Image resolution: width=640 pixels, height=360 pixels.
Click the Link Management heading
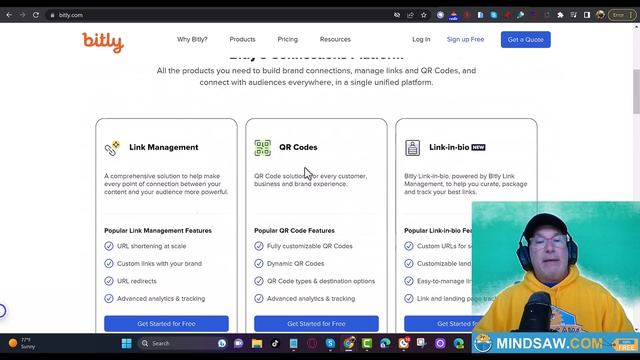click(164, 147)
